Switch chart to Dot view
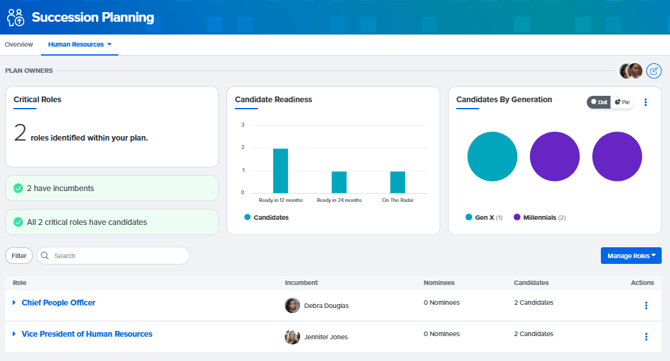This screenshot has width=670, height=361. point(599,102)
